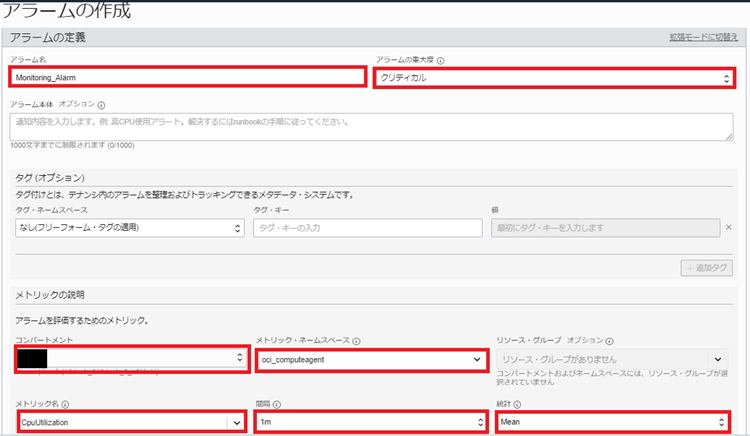Click info icon next to メトリック・ネームスペース
Screen dimensions: 750x436
pos(356,341)
